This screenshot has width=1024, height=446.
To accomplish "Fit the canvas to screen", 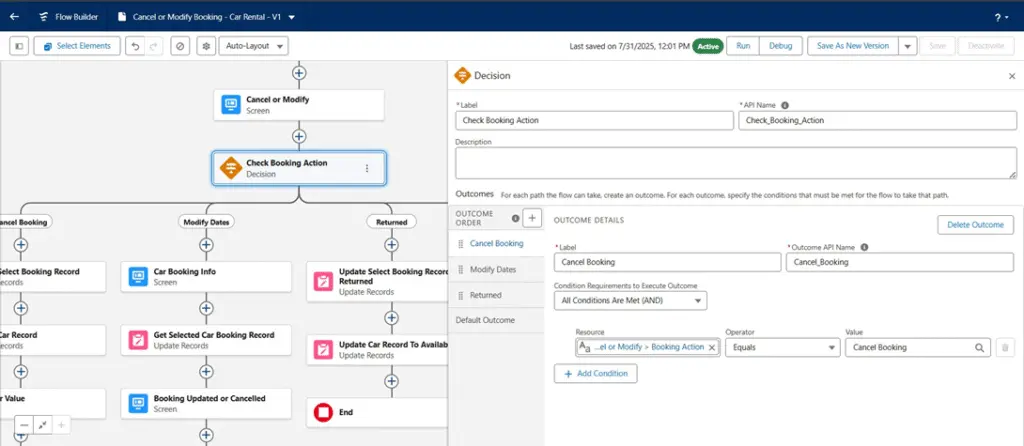I will tap(42, 425).
